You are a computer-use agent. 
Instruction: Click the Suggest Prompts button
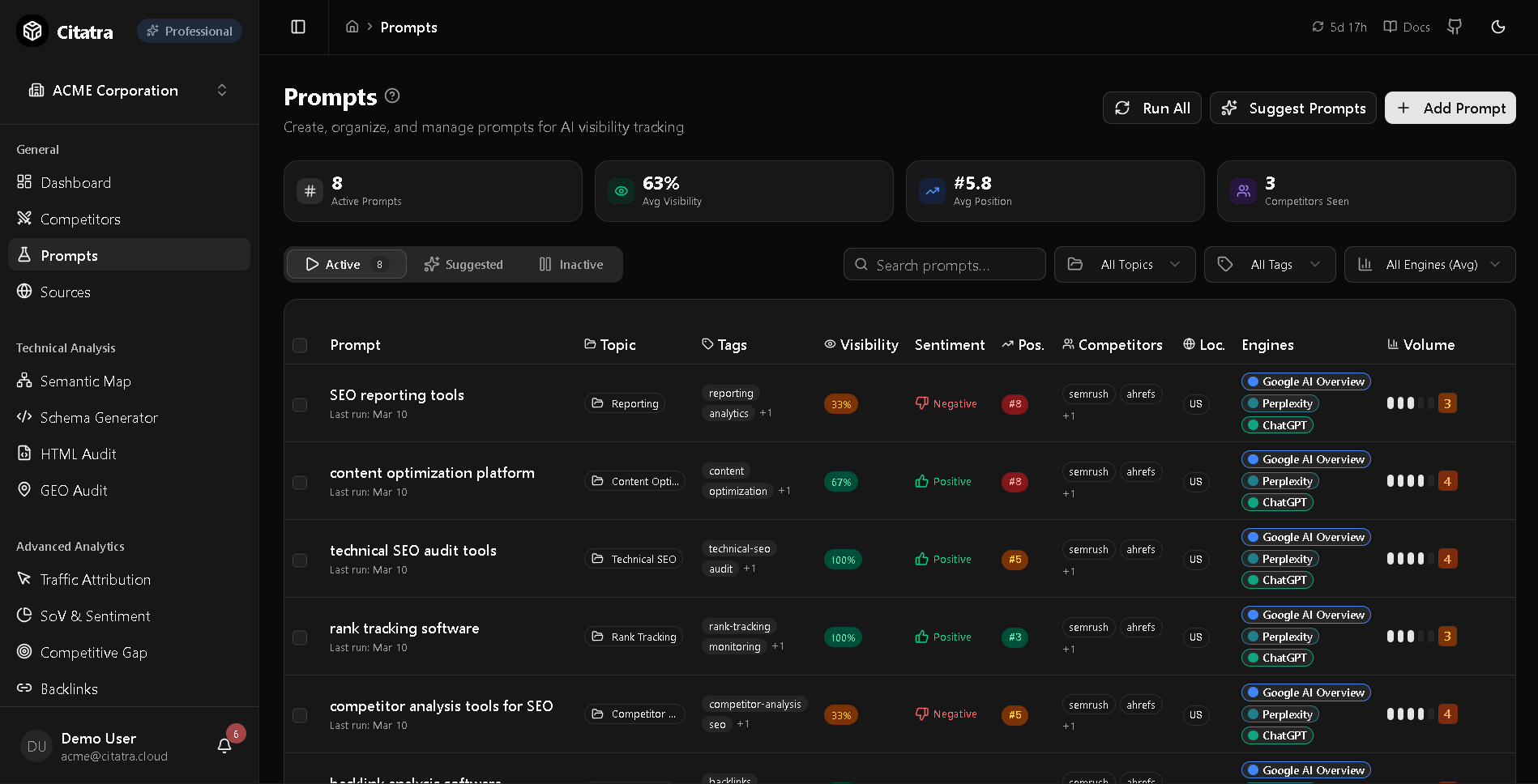click(1292, 108)
